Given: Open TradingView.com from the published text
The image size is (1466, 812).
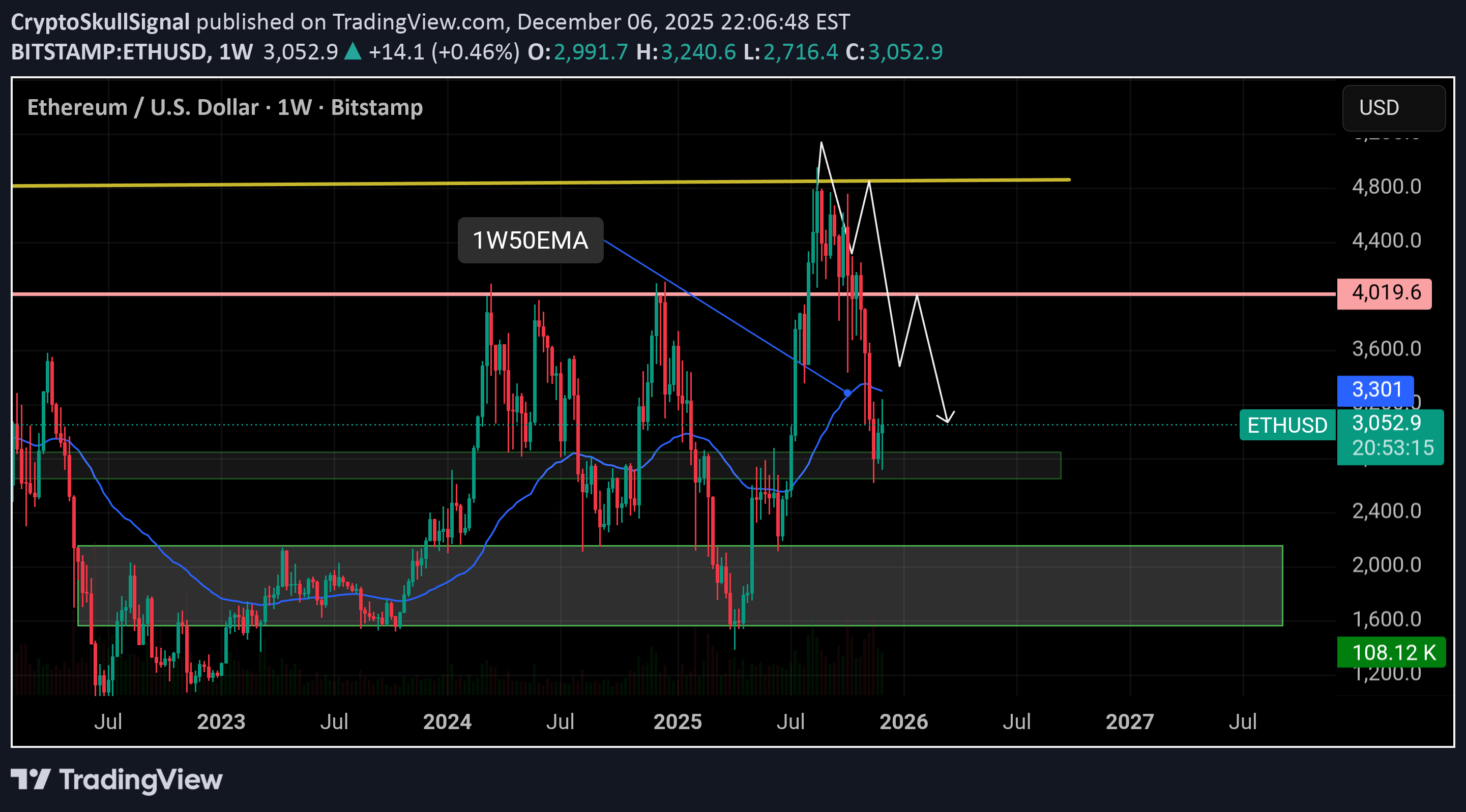Looking at the screenshot, I should tap(422, 22).
